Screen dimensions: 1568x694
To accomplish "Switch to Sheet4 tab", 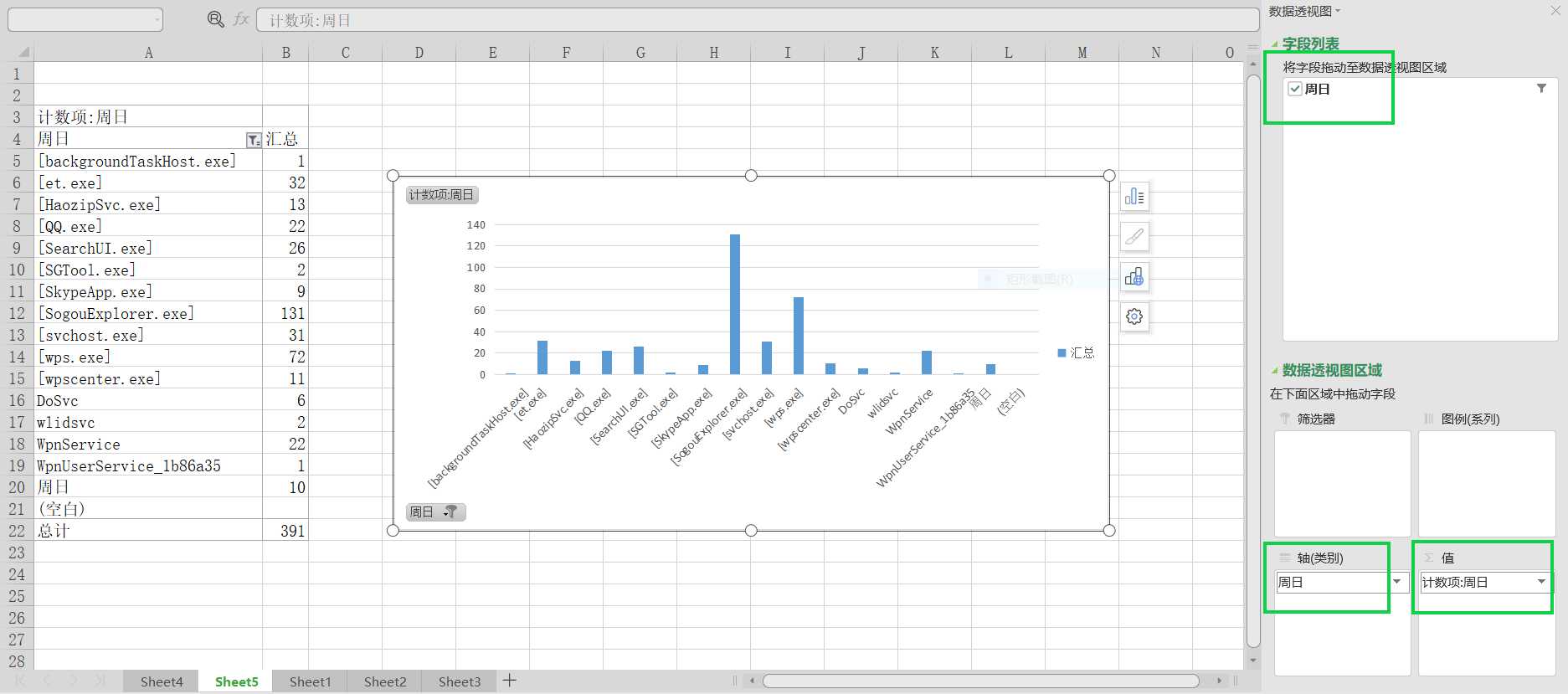I will pos(162,681).
